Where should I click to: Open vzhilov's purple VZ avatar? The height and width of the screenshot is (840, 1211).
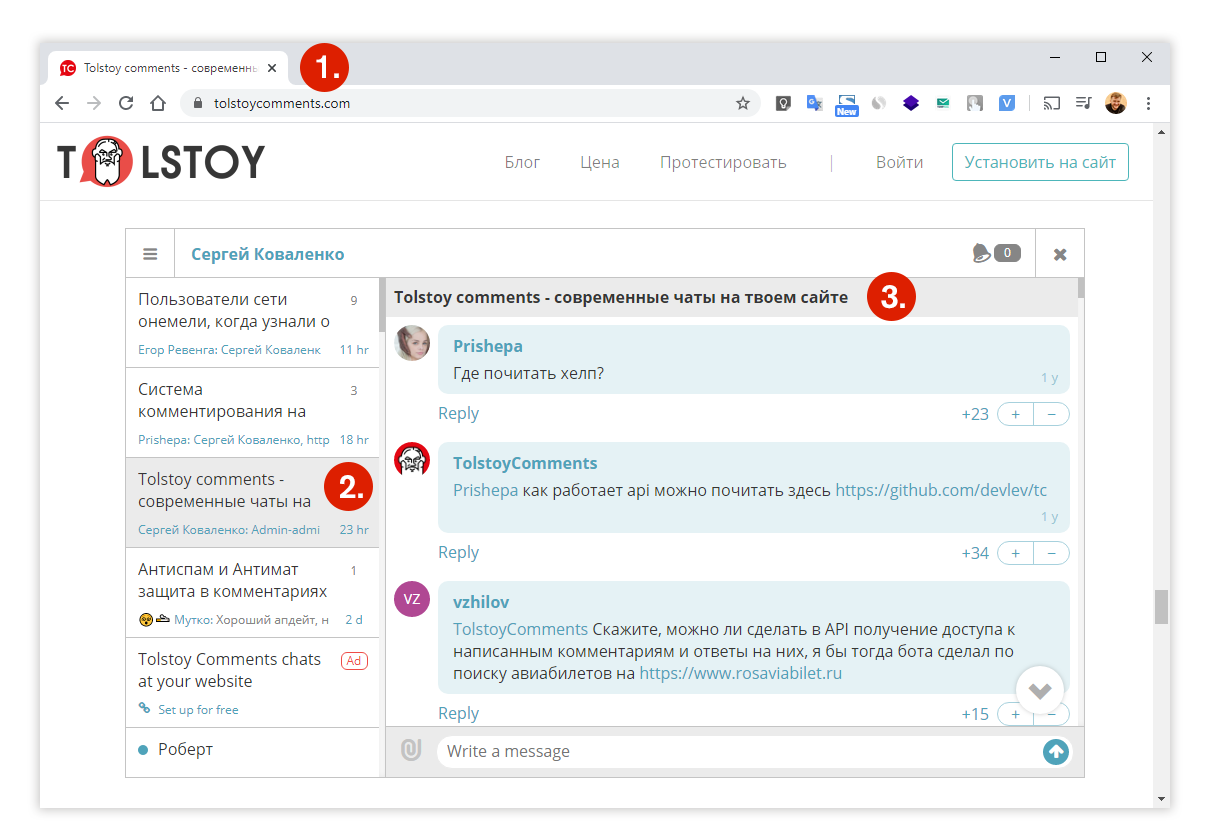[x=412, y=599]
